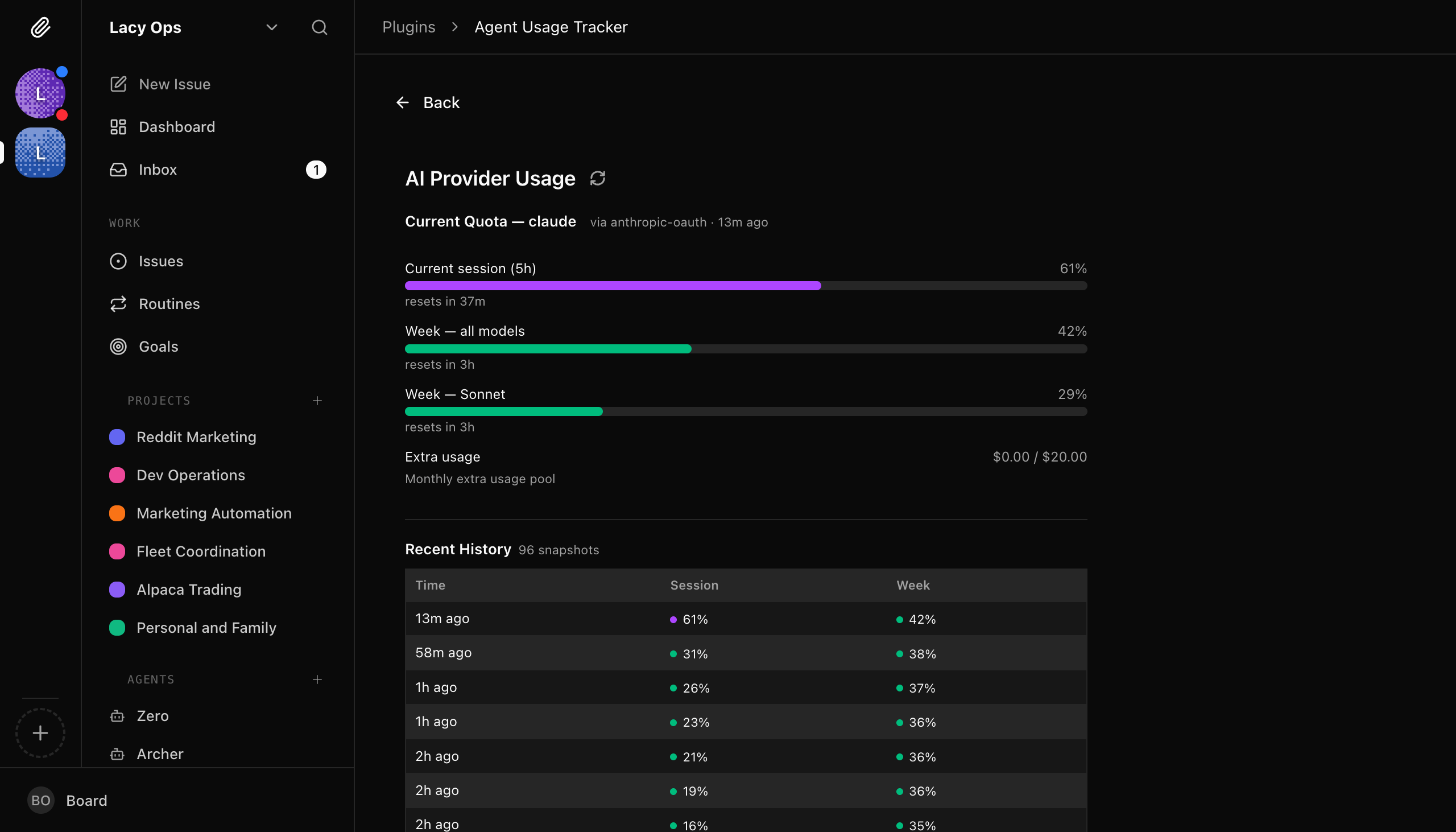Click the paperclip app logo
Image resolution: width=1456 pixels, height=832 pixels.
(40, 27)
